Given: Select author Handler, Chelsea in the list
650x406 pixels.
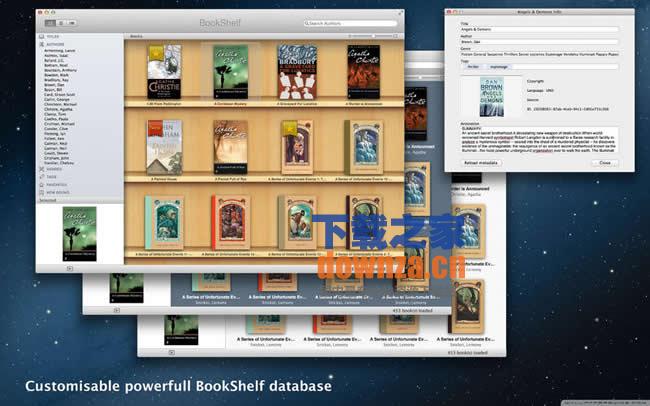Looking at the screenshot, I should click(x=59, y=163).
